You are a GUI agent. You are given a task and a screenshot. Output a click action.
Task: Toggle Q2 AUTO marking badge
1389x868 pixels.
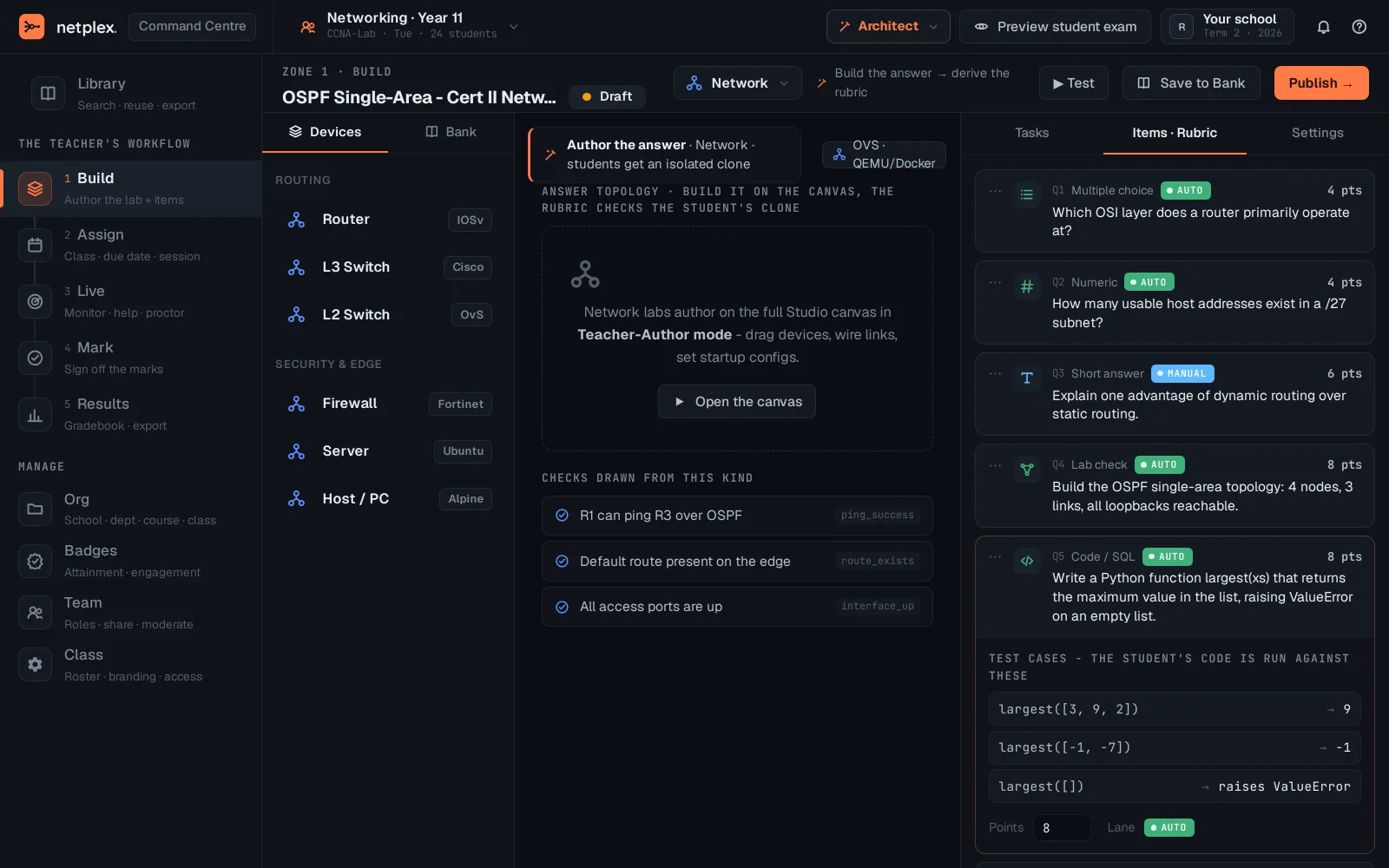point(1149,282)
